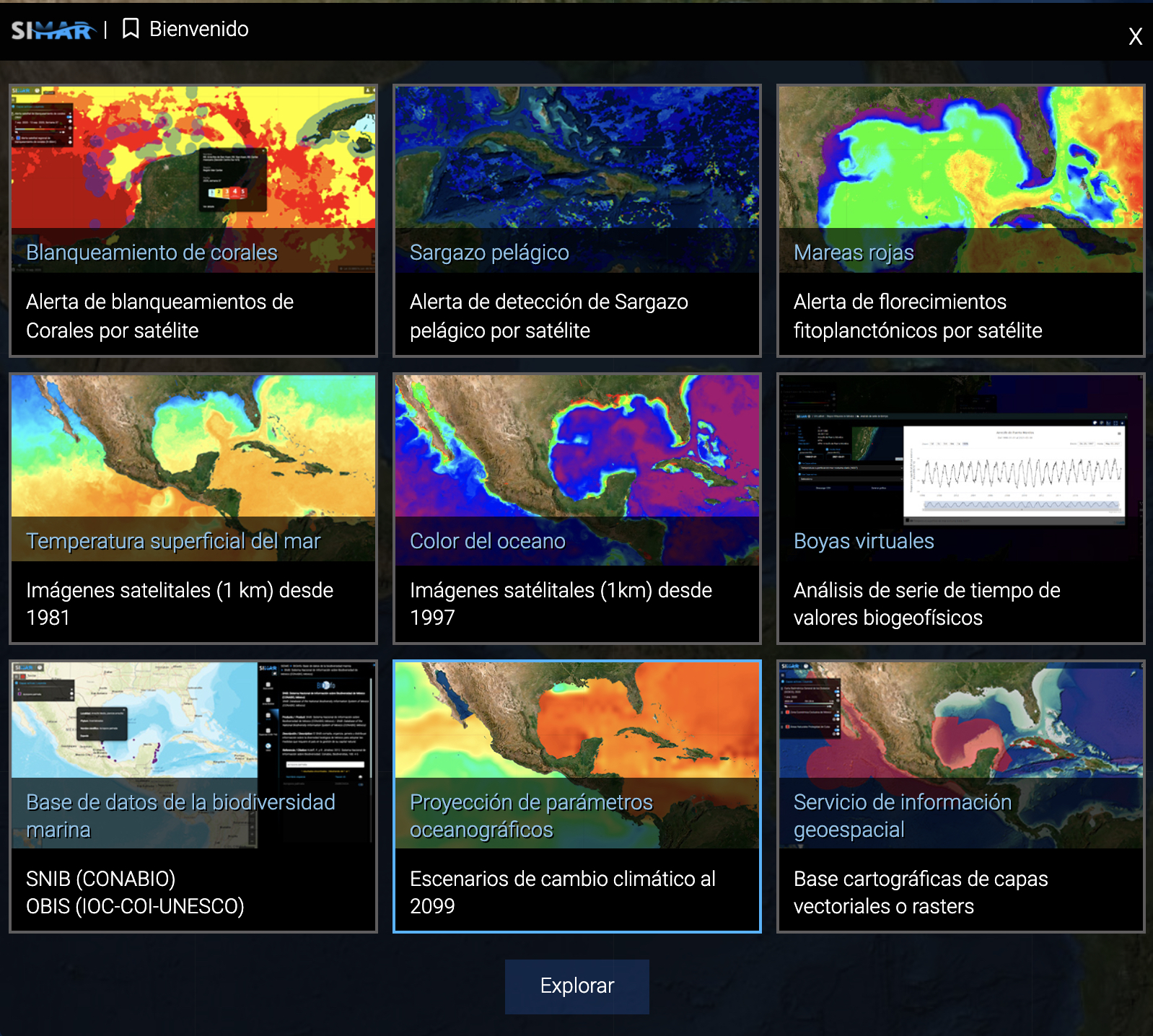Click description 'Escenarios de cambio climático al 2099'
The width and height of the screenshot is (1153, 1036).
pyautogui.click(x=563, y=892)
